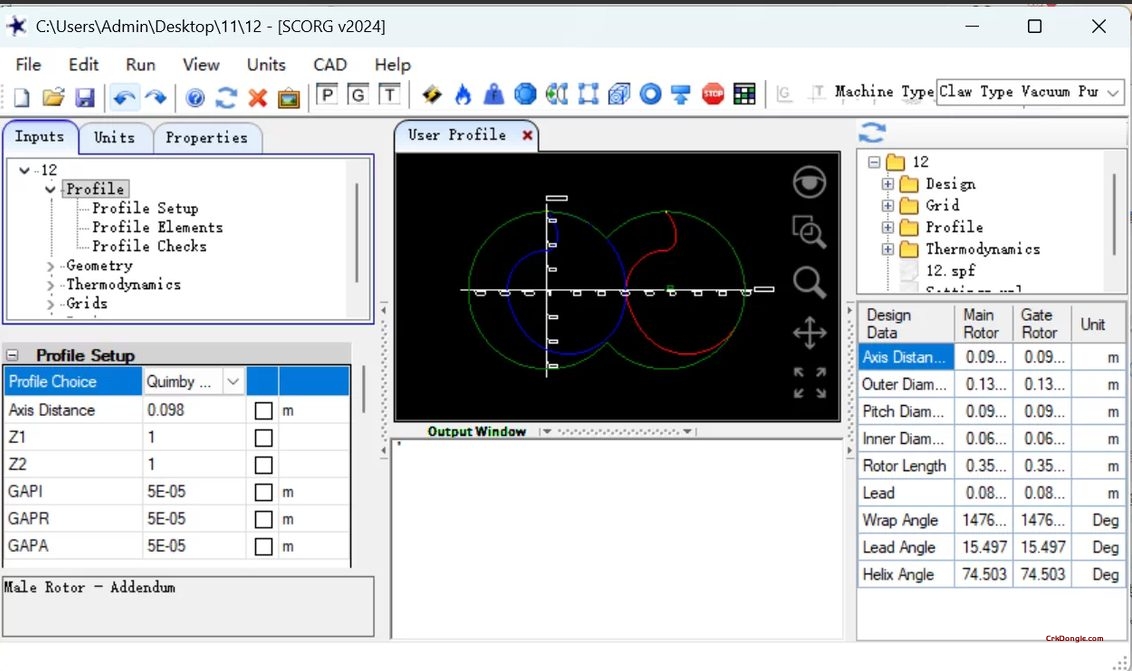1132x671 pixels.
Task: Open the CAD menu
Action: (x=330, y=64)
